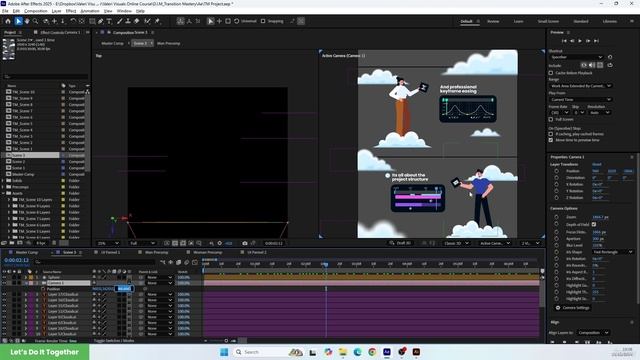Select the Puppet Pin tool
Image resolution: width=640 pixels, height=360 pixels.
tap(157, 21)
